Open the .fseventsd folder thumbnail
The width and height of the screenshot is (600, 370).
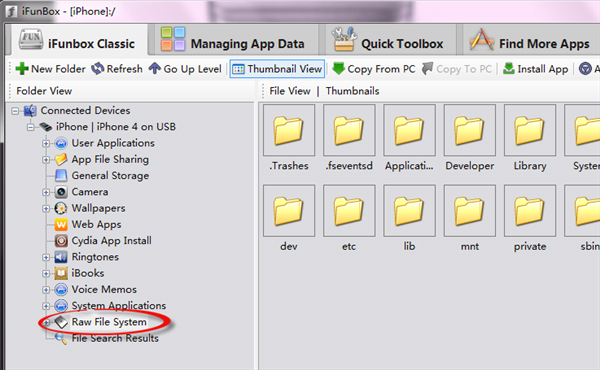(349, 130)
